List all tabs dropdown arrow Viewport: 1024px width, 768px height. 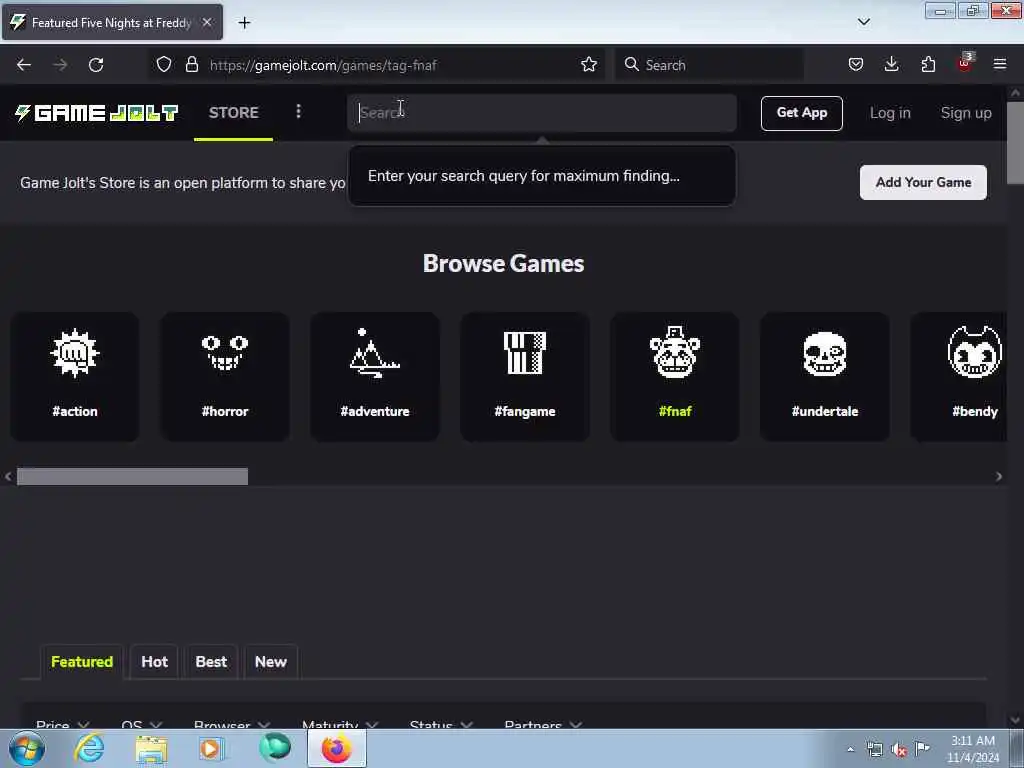click(x=863, y=22)
